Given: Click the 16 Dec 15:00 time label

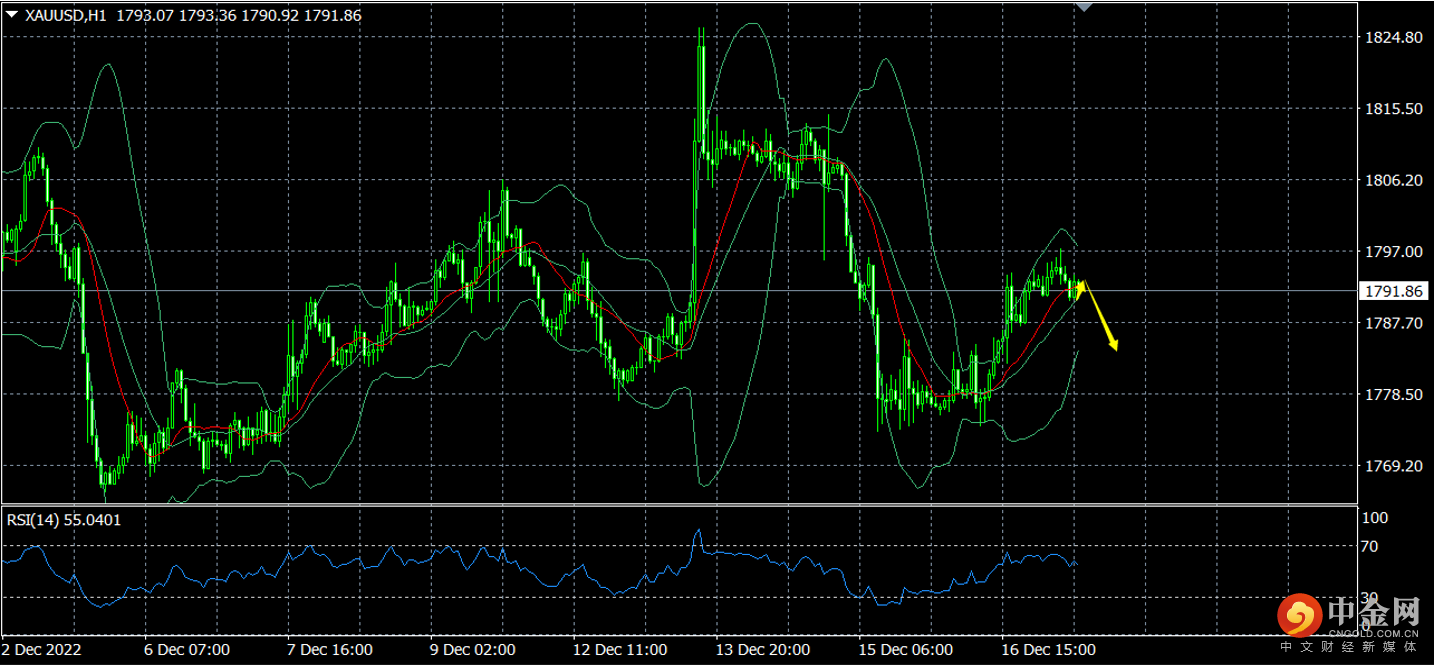Looking at the screenshot, I should pos(1047,650).
